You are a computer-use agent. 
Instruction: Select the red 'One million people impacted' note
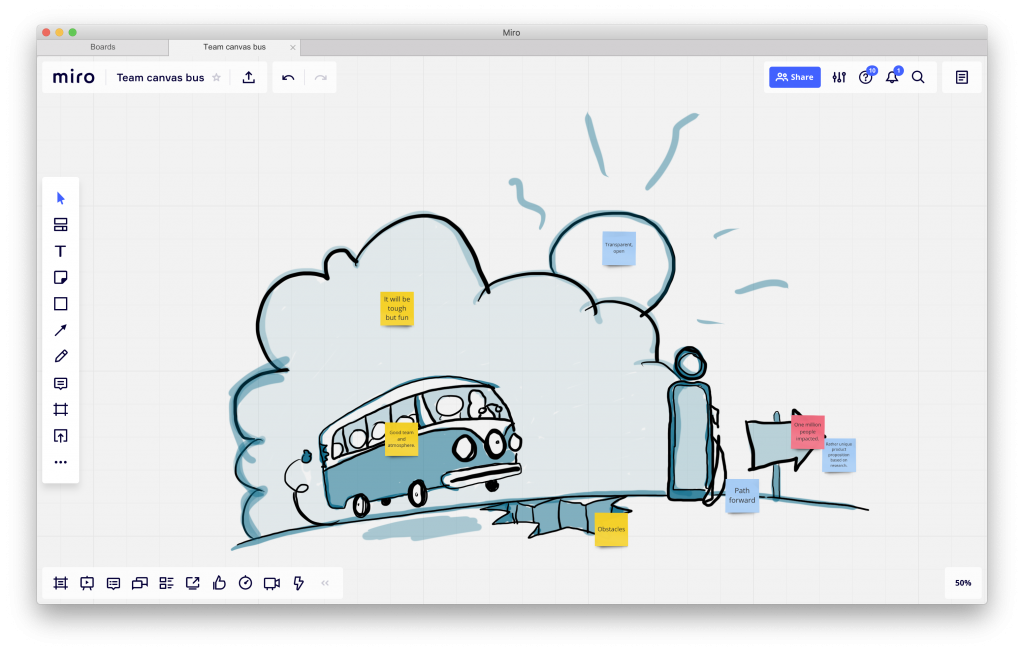pyautogui.click(x=807, y=431)
